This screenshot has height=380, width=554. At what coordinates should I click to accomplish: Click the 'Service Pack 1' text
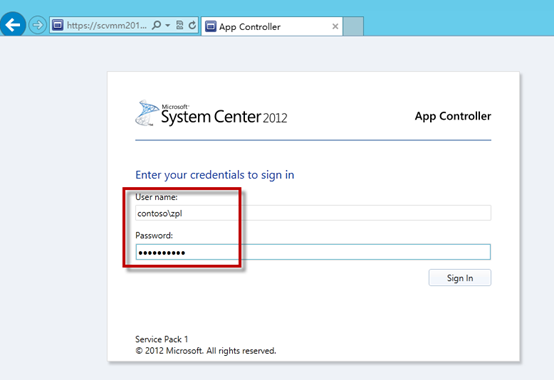(x=161, y=339)
